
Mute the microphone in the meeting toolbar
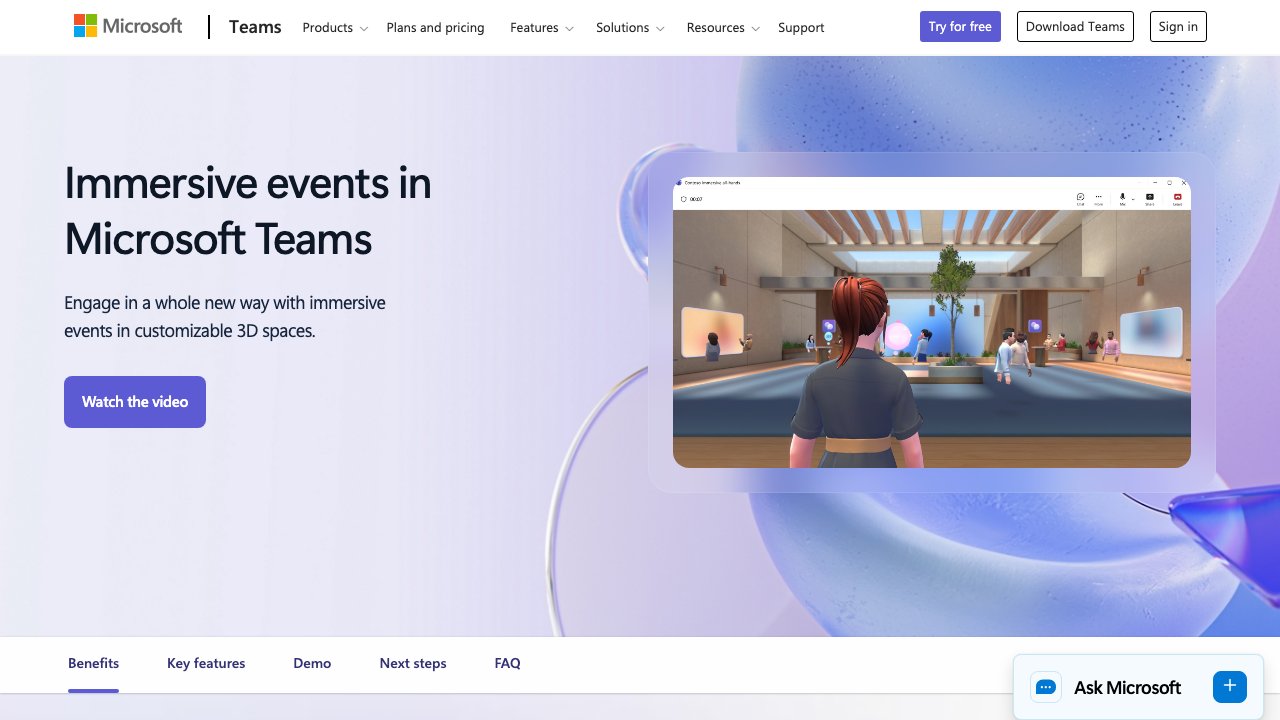[x=1122, y=196]
